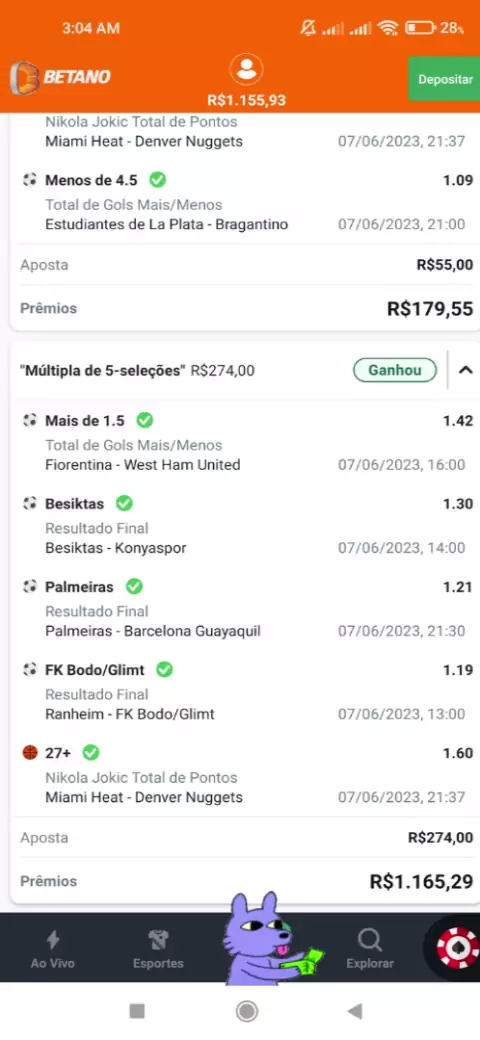This screenshot has width=480, height=1040.
Task: Open the Ao Vivo tab
Action: (x=53, y=949)
